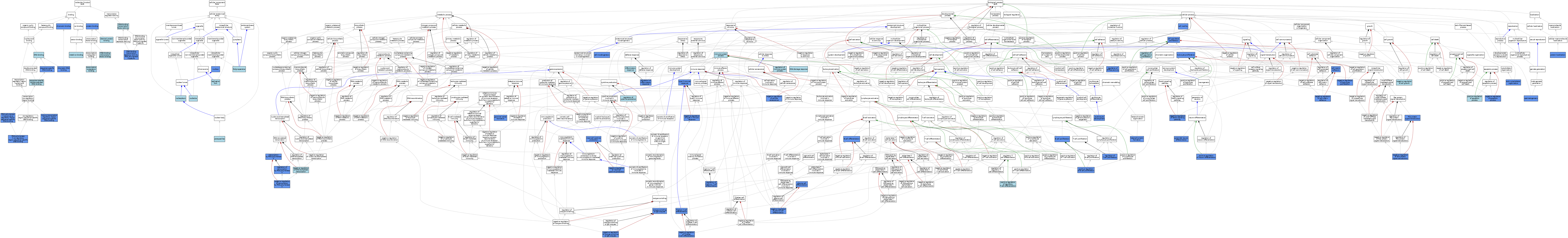Select the 'response to stimulus' node

point(731,26)
